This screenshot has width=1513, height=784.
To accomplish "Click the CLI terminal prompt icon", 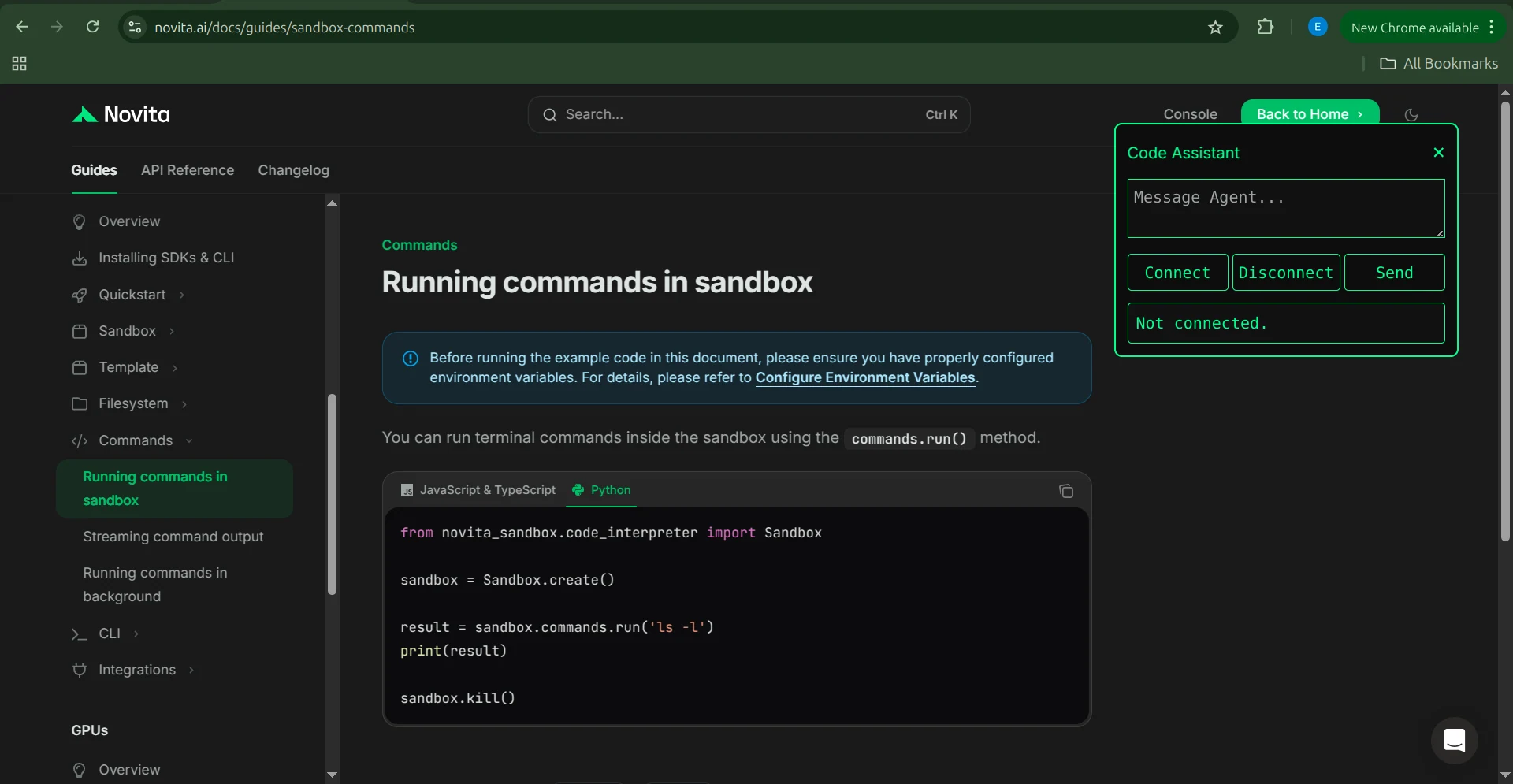I will pos(79,634).
